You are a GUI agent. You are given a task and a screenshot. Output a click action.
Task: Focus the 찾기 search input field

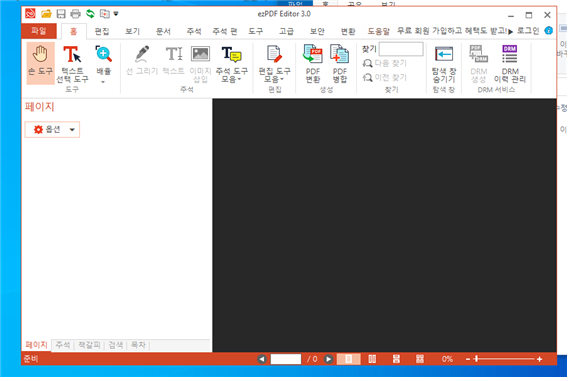(x=401, y=49)
